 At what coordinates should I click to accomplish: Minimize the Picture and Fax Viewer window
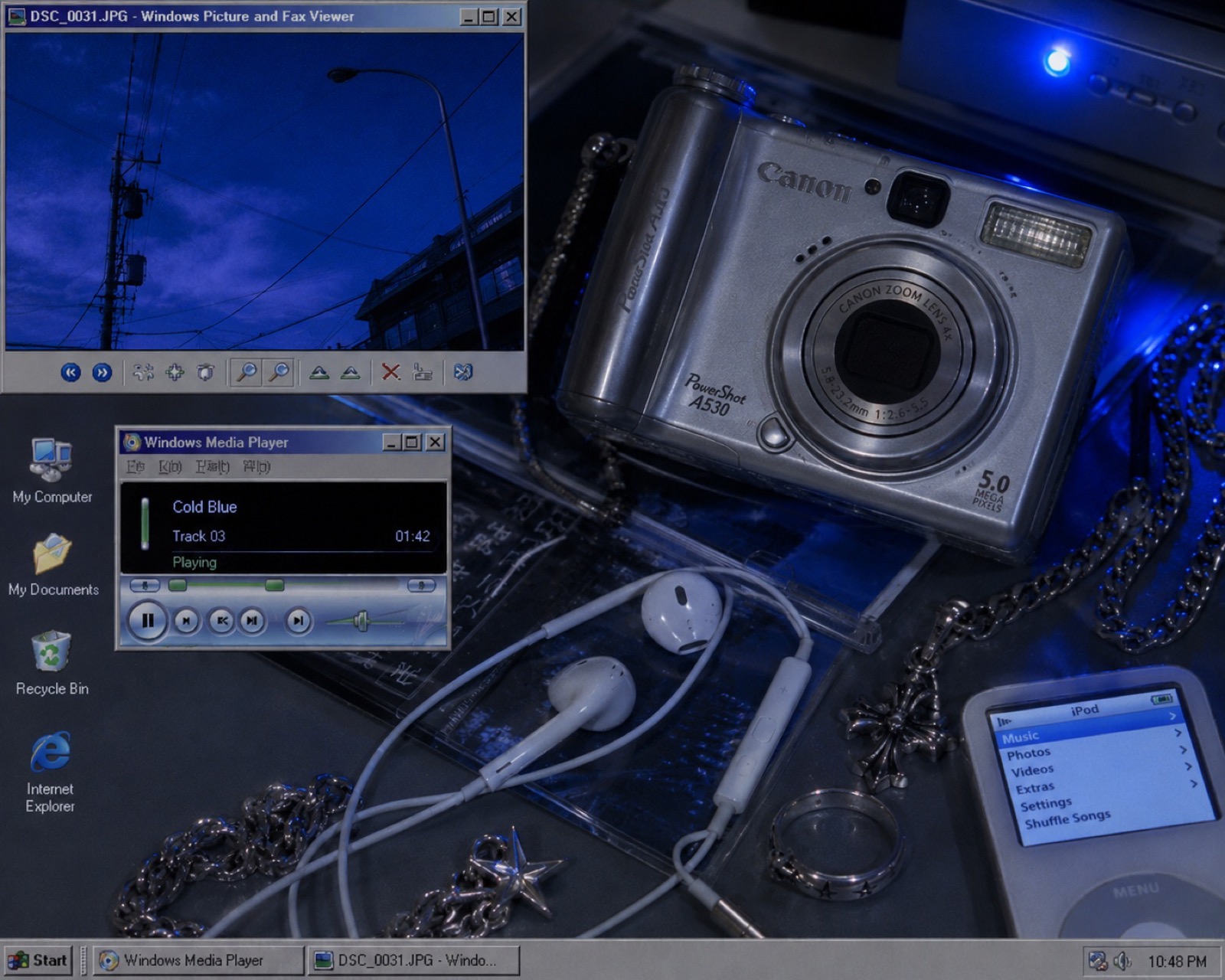(469, 16)
